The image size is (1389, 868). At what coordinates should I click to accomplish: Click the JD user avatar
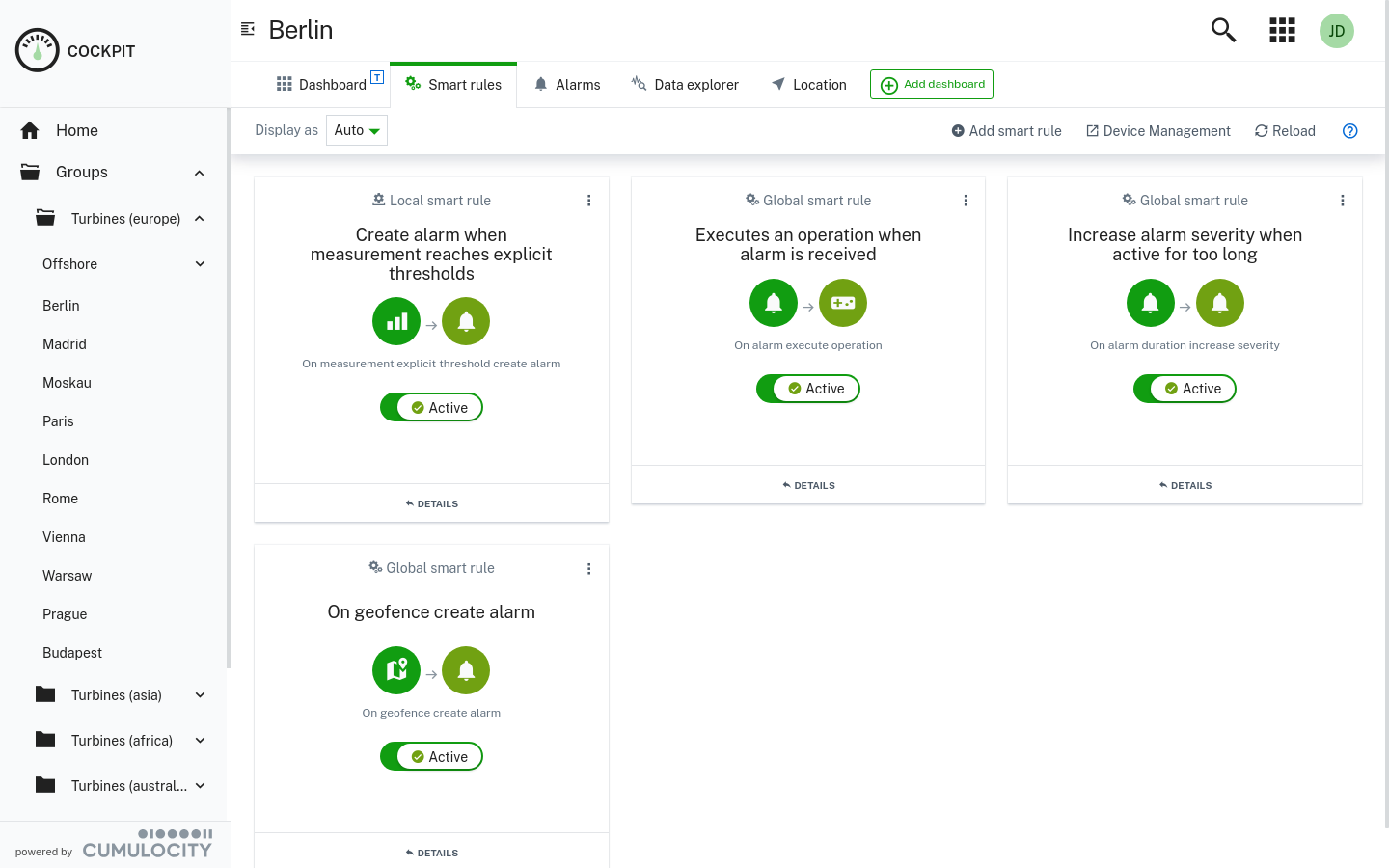[x=1337, y=30]
